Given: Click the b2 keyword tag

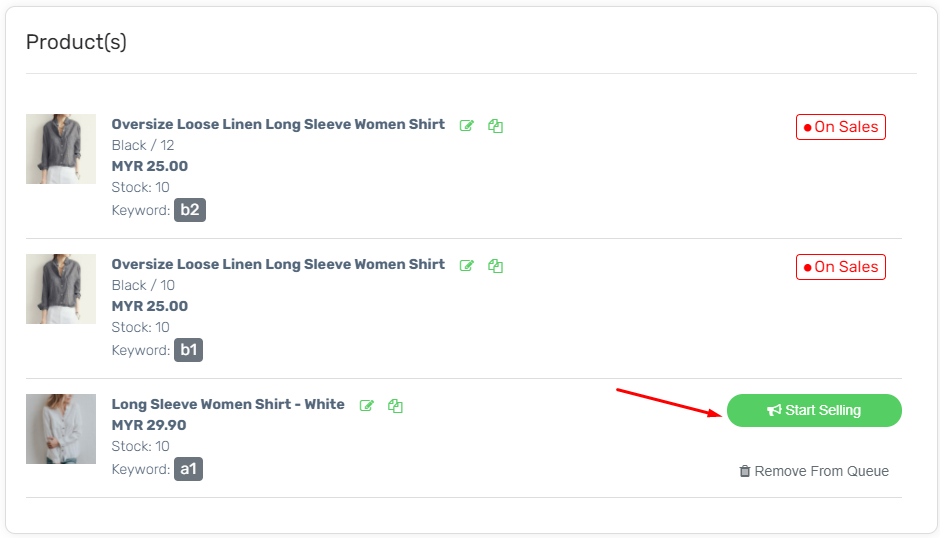Looking at the screenshot, I should tap(190, 210).
